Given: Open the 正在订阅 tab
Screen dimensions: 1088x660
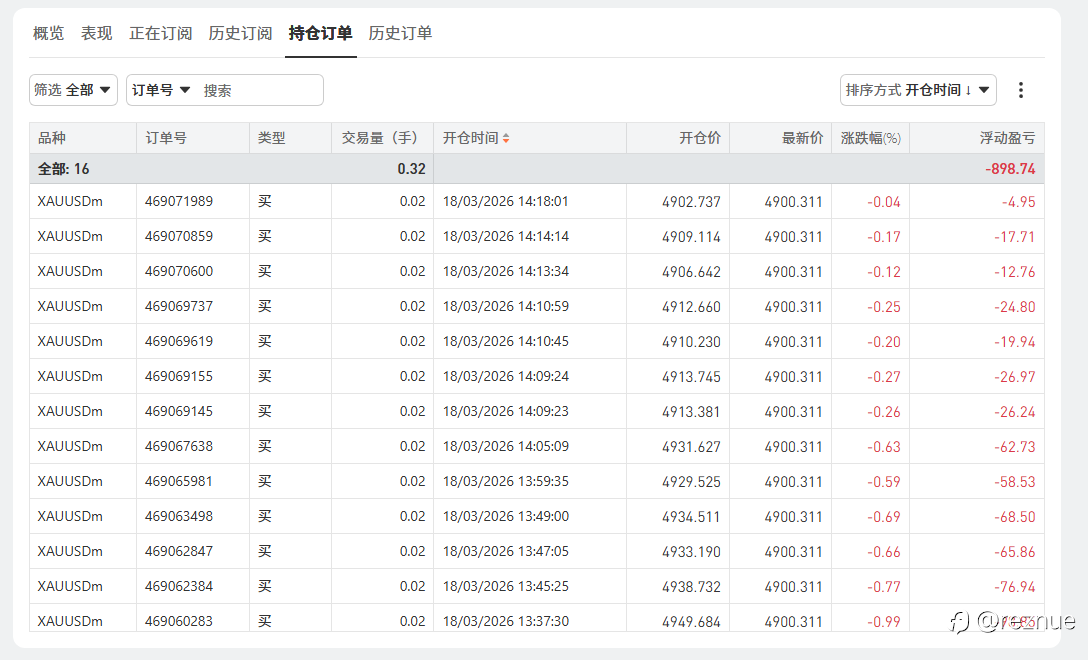Looking at the screenshot, I should [x=160, y=33].
